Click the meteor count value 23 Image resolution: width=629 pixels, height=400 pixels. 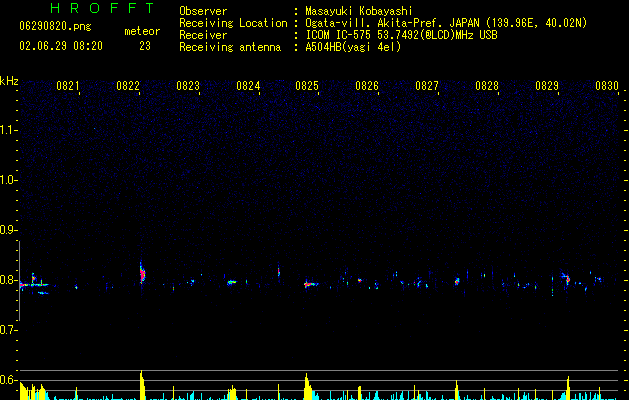tap(145, 46)
